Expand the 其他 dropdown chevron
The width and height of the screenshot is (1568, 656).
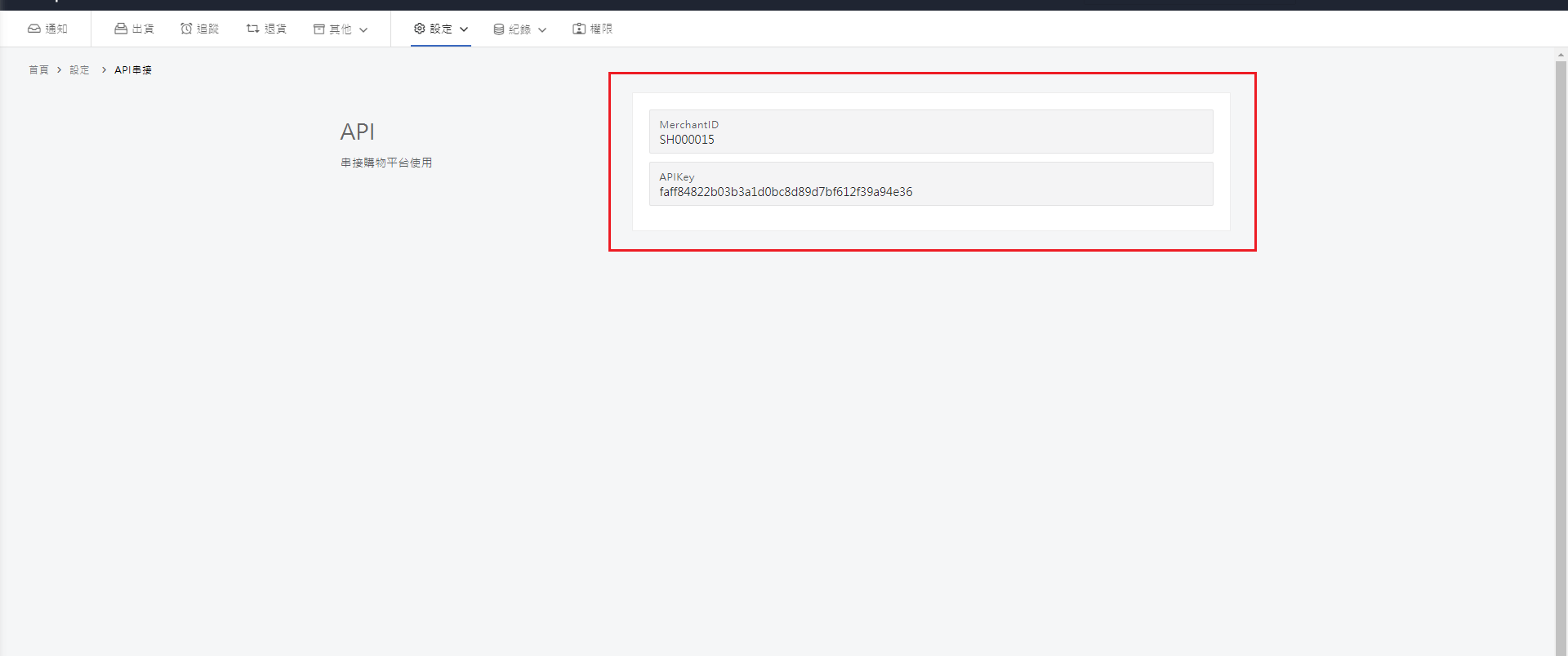point(363,30)
